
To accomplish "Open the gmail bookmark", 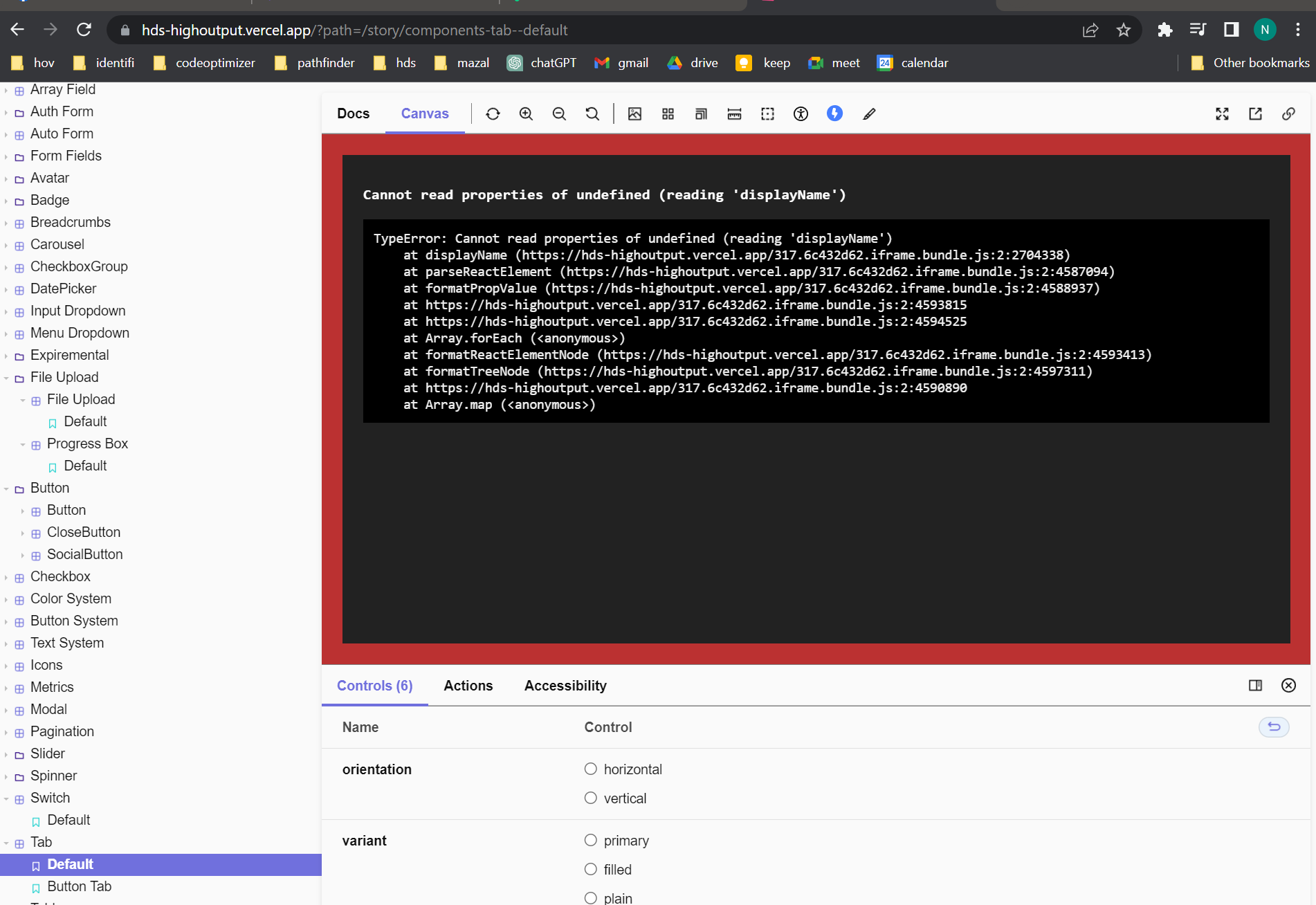I will (x=622, y=63).
